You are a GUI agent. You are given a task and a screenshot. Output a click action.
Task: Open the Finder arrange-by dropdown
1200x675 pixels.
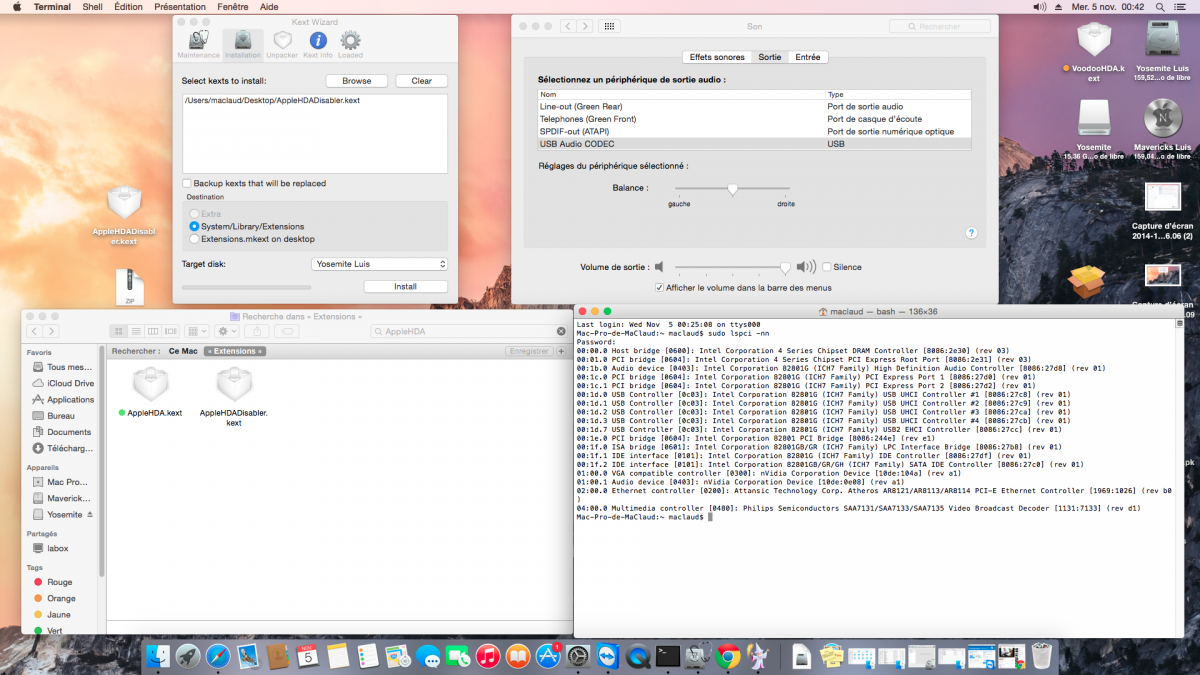[x=197, y=331]
